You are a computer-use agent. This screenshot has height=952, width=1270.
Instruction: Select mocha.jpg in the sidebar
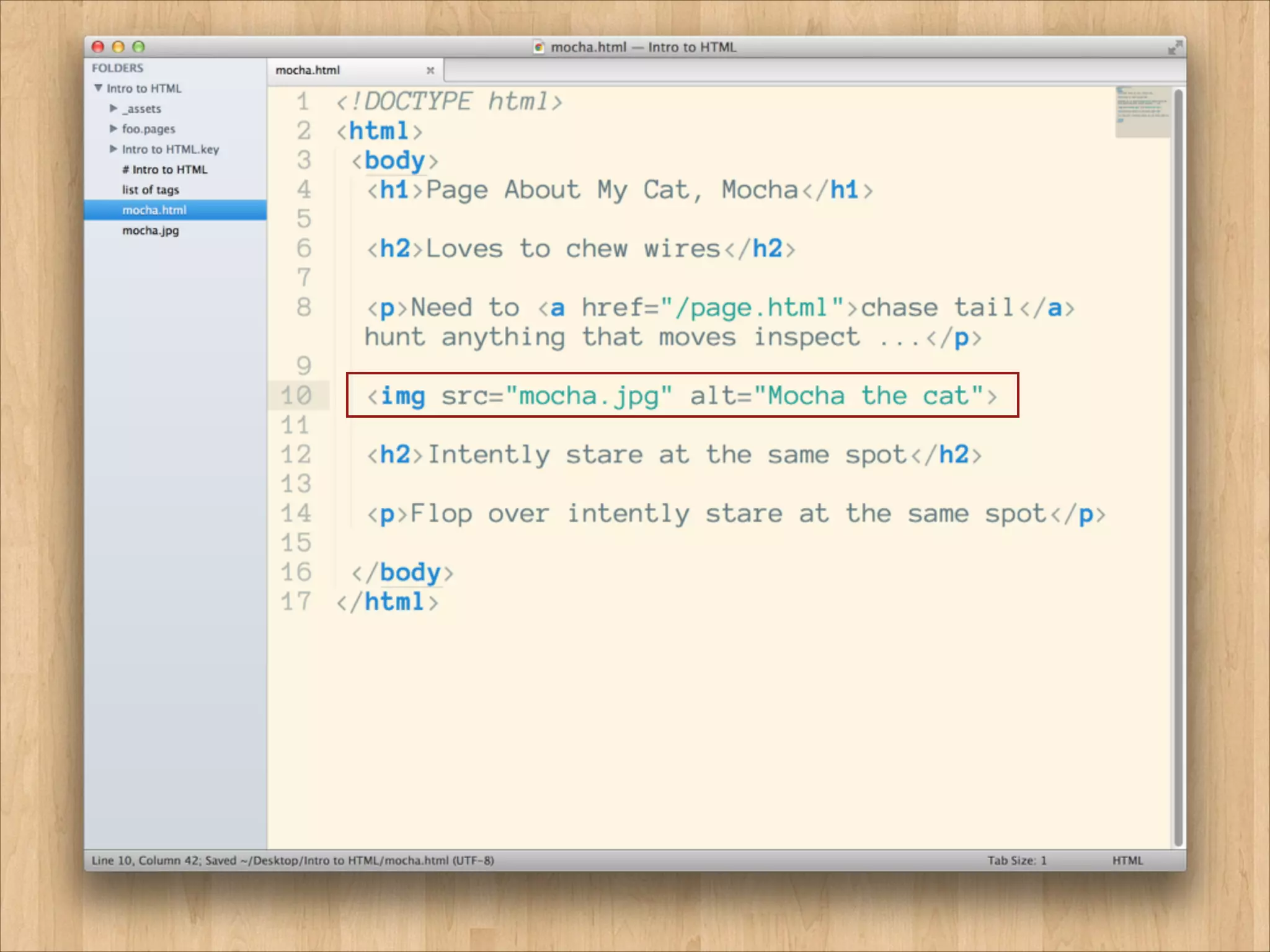(x=151, y=231)
